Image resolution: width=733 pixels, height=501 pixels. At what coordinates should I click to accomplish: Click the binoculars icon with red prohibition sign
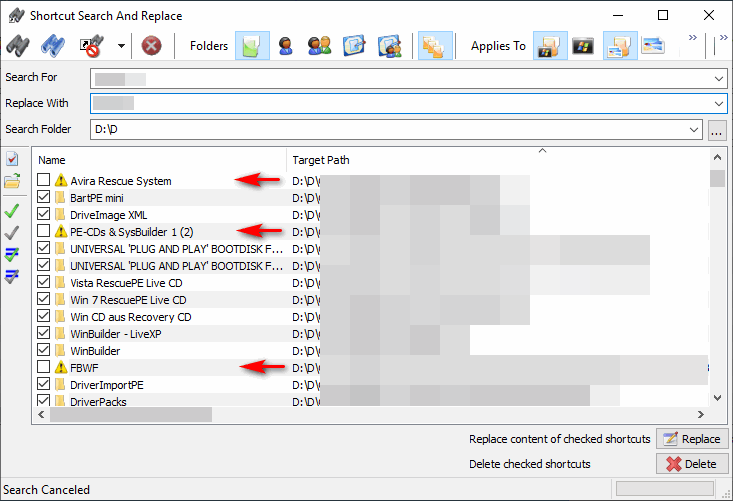pyautogui.click(x=91, y=46)
